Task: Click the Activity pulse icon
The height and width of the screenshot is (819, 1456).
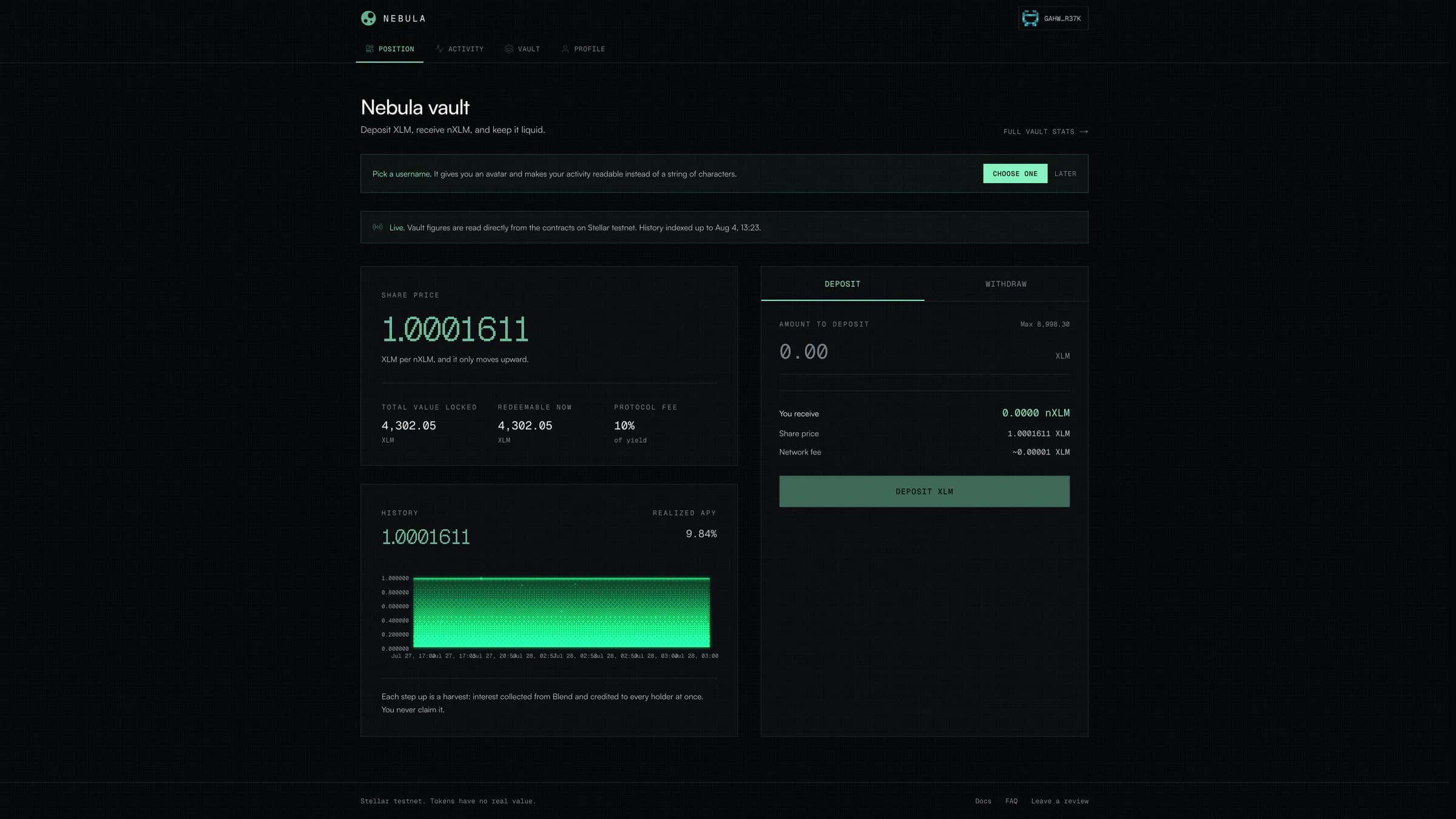Action: [x=439, y=49]
